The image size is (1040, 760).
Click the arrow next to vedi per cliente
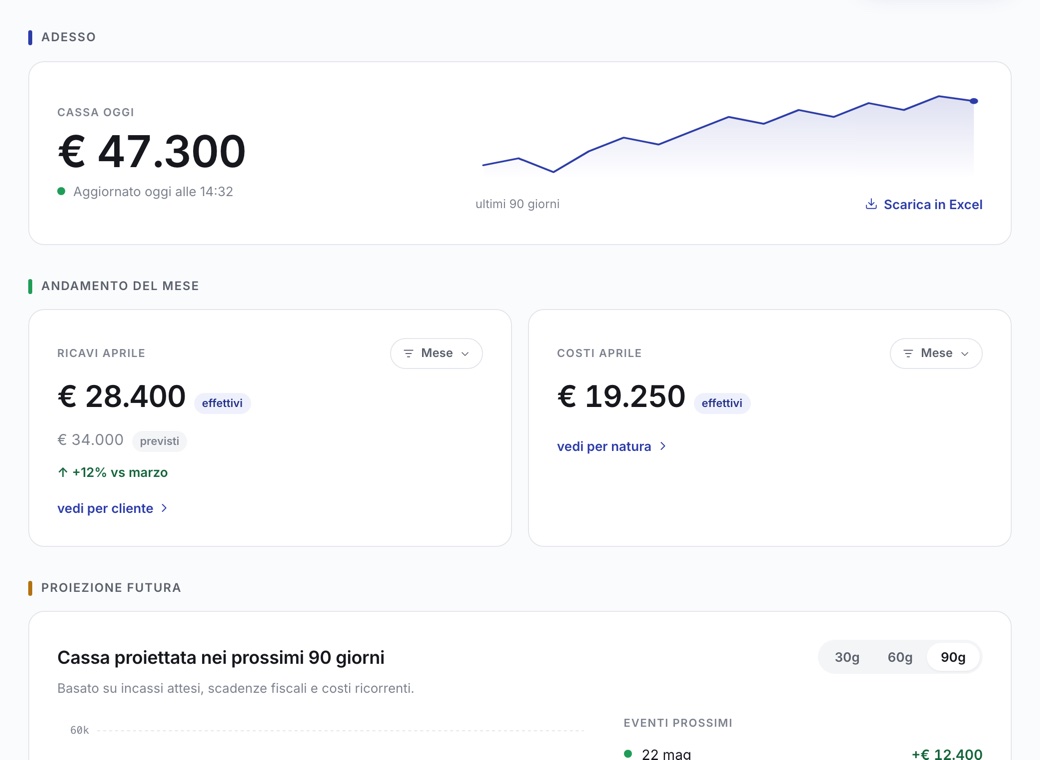point(164,508)
